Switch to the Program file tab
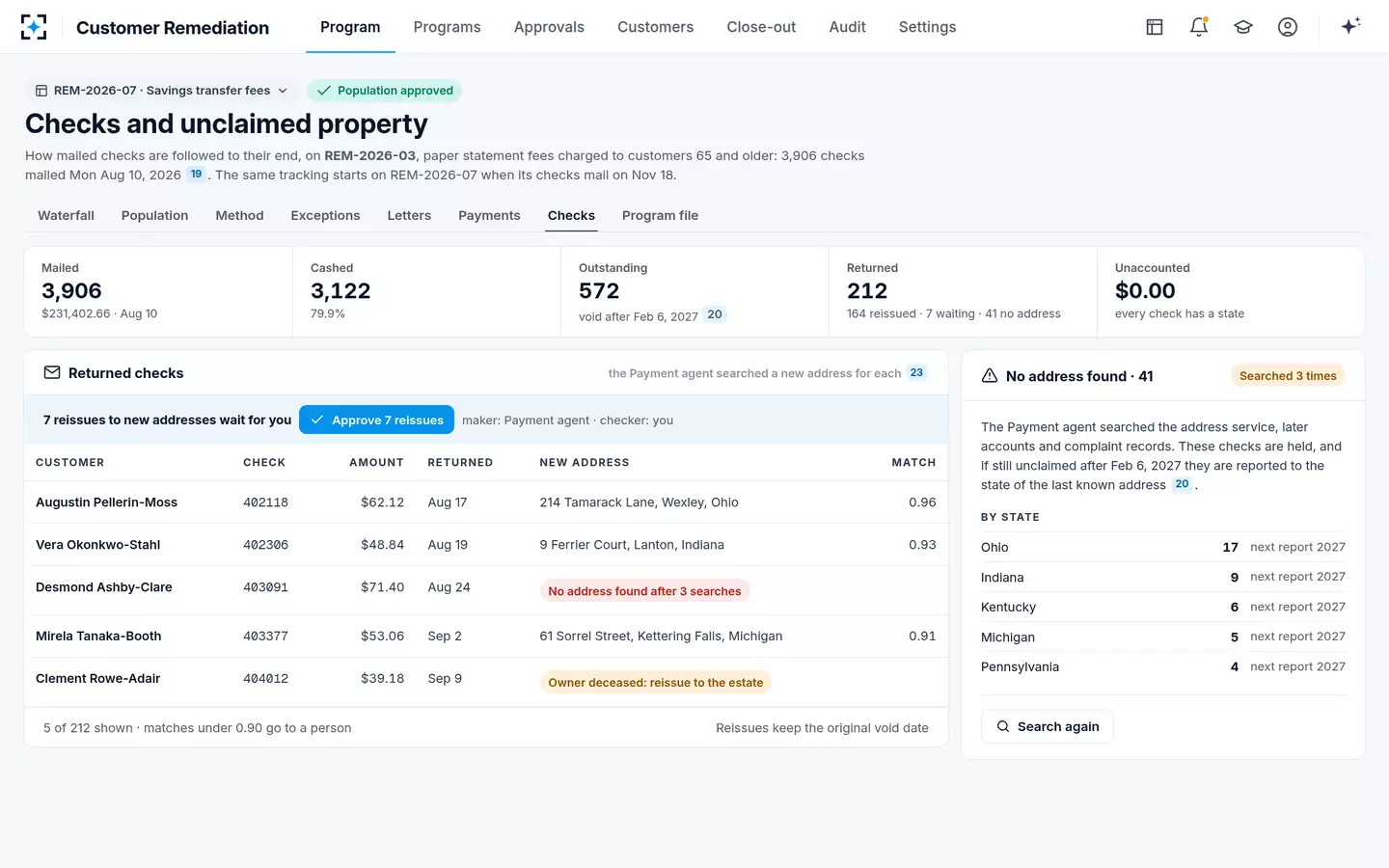Viewport: 1389px width, 868px height. point(660,216)
